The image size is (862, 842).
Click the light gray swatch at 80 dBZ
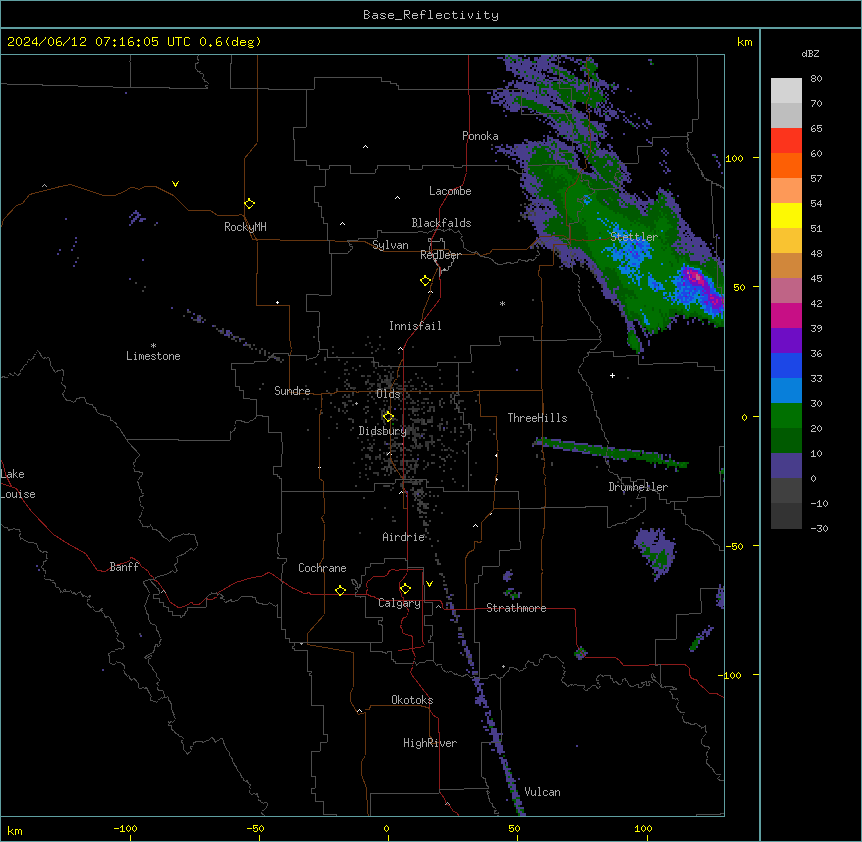point(786,91)
